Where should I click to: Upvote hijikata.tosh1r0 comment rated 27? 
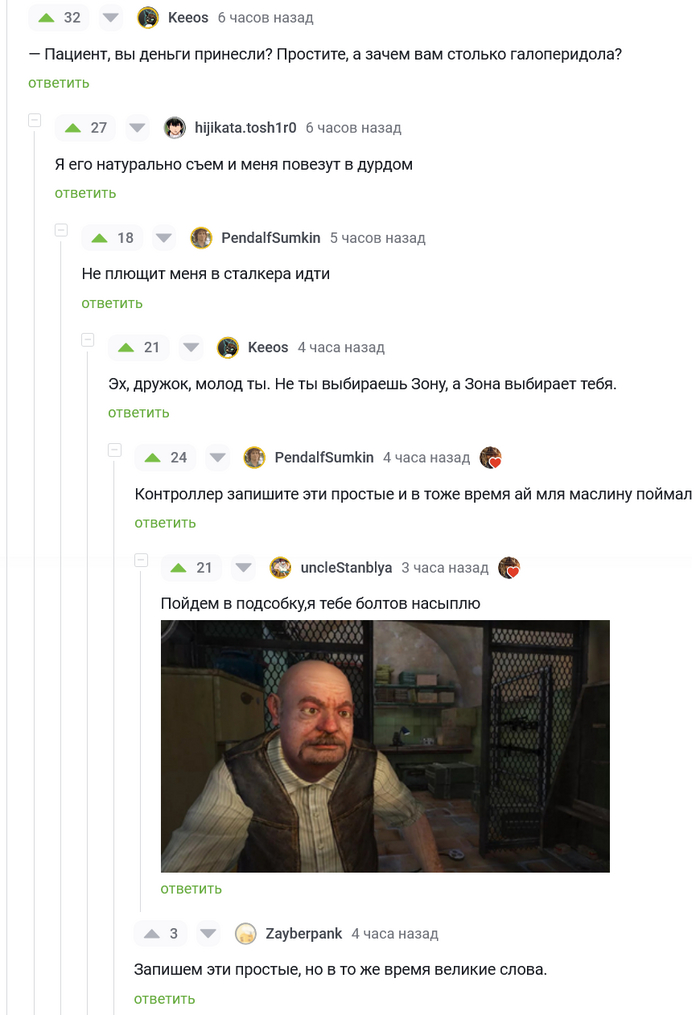[73, 128]
